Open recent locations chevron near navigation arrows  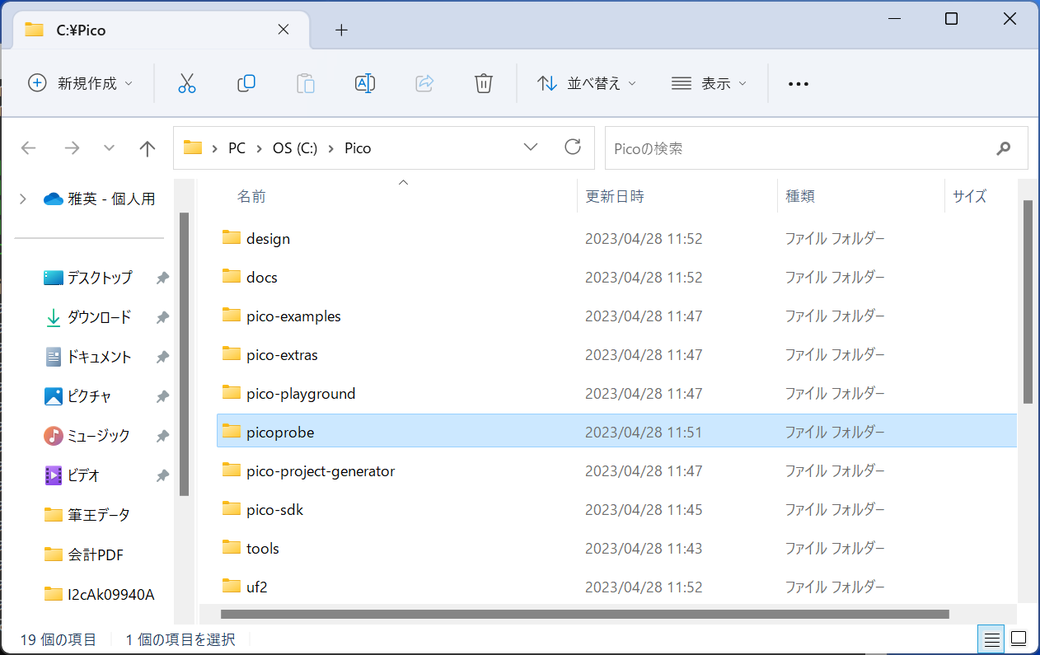click(109, 148)
